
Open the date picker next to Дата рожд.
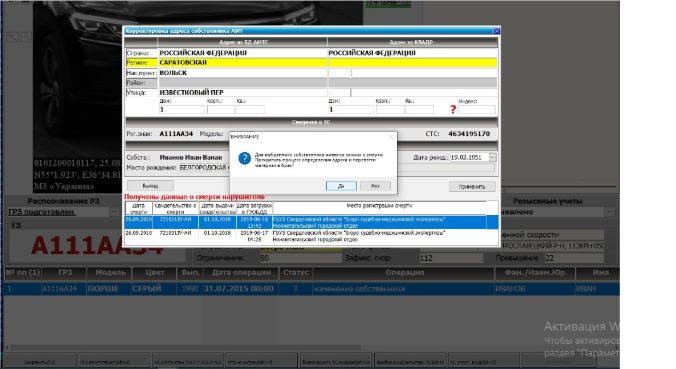[492, 157]
